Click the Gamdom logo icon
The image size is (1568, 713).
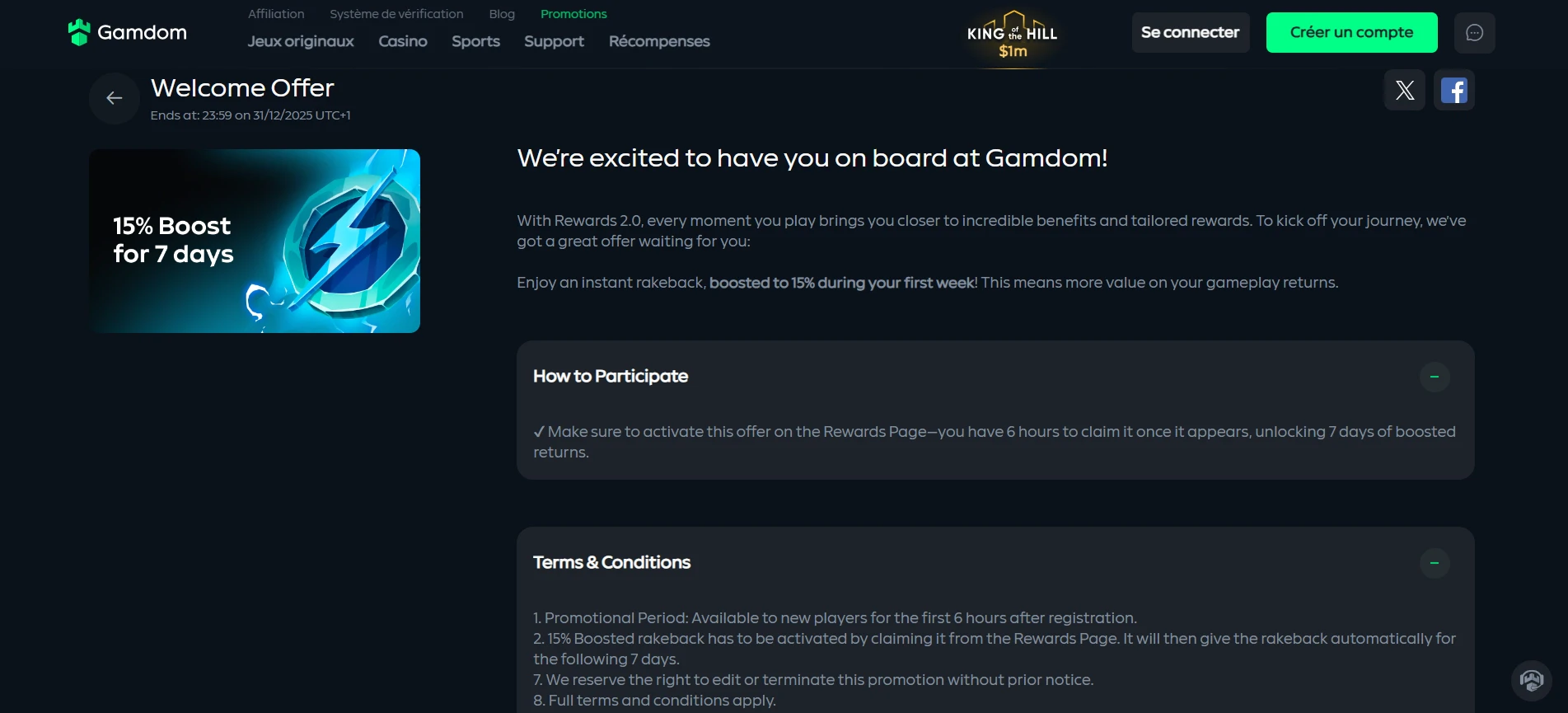79,32
